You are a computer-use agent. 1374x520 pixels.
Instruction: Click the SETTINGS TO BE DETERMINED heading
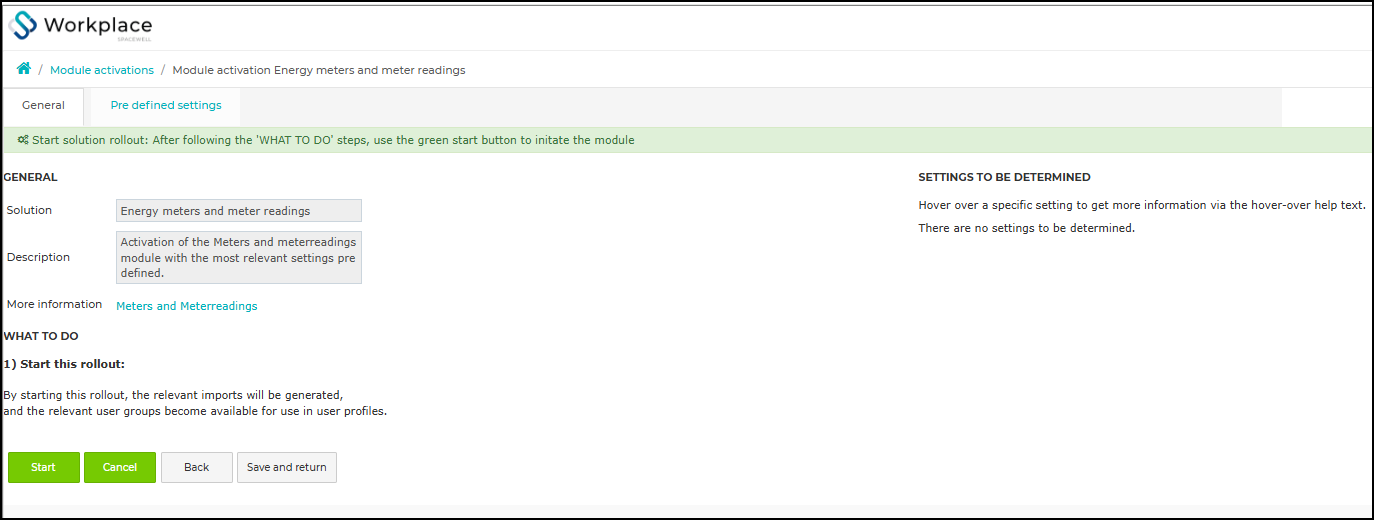(x=1004, y=177)
